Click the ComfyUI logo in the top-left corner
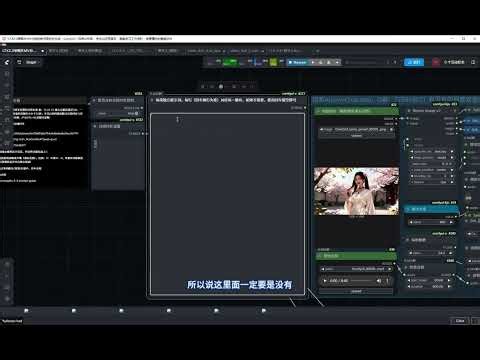The image size is (480, 360). click(7, 62)
